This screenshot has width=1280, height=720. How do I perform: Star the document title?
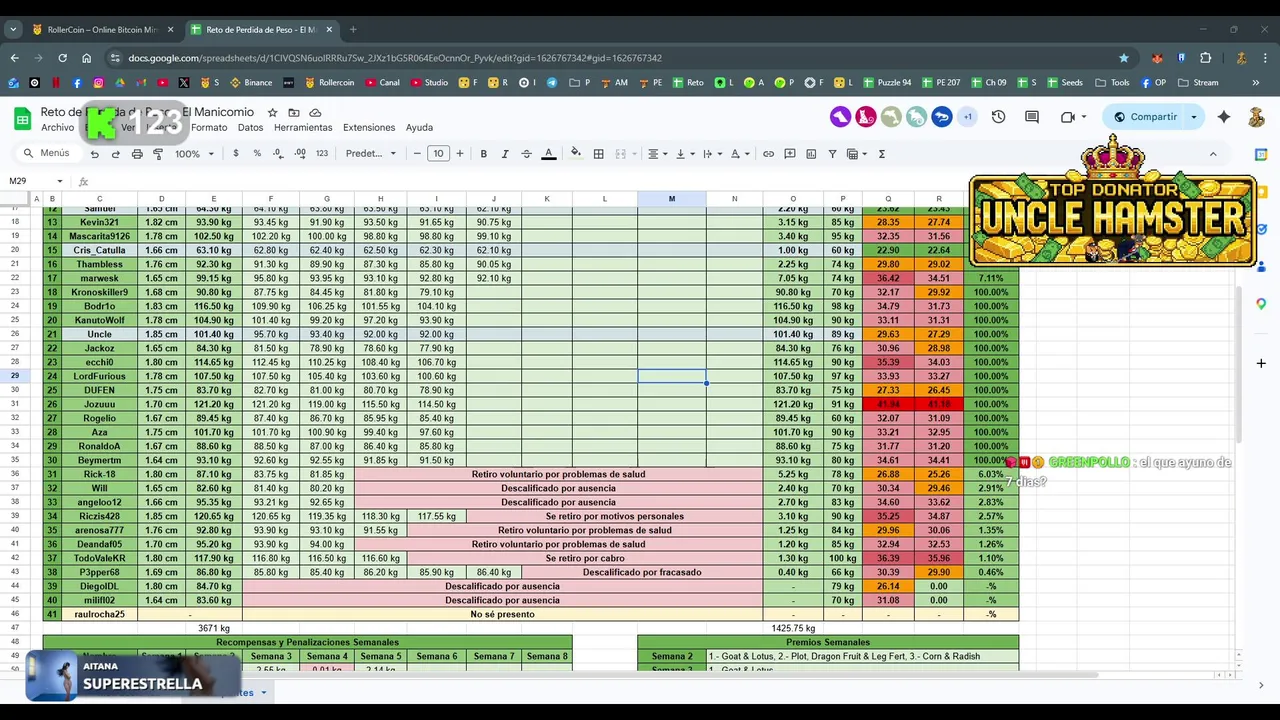coord(271,113)
